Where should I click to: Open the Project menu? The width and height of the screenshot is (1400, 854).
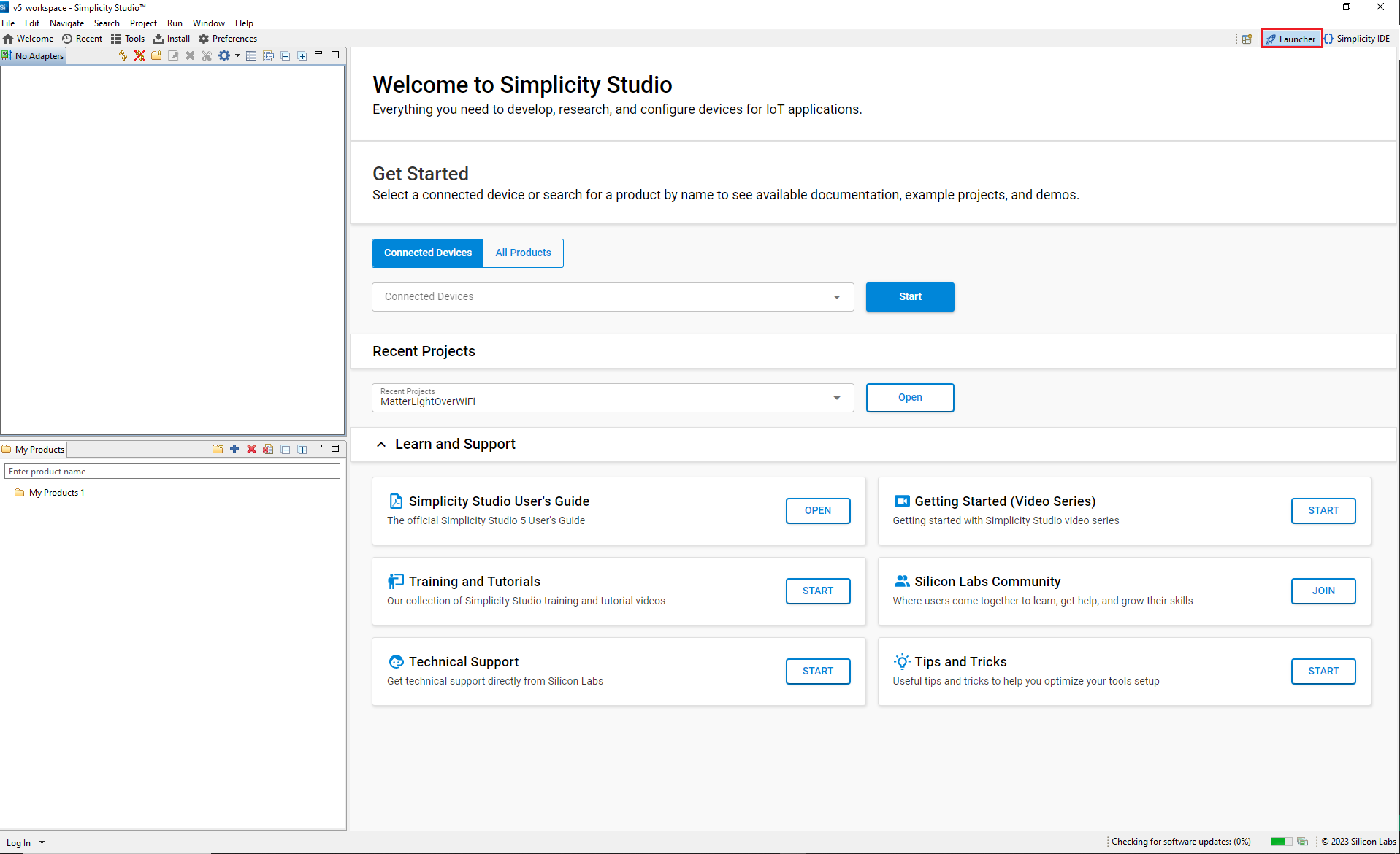click(143, 23)
